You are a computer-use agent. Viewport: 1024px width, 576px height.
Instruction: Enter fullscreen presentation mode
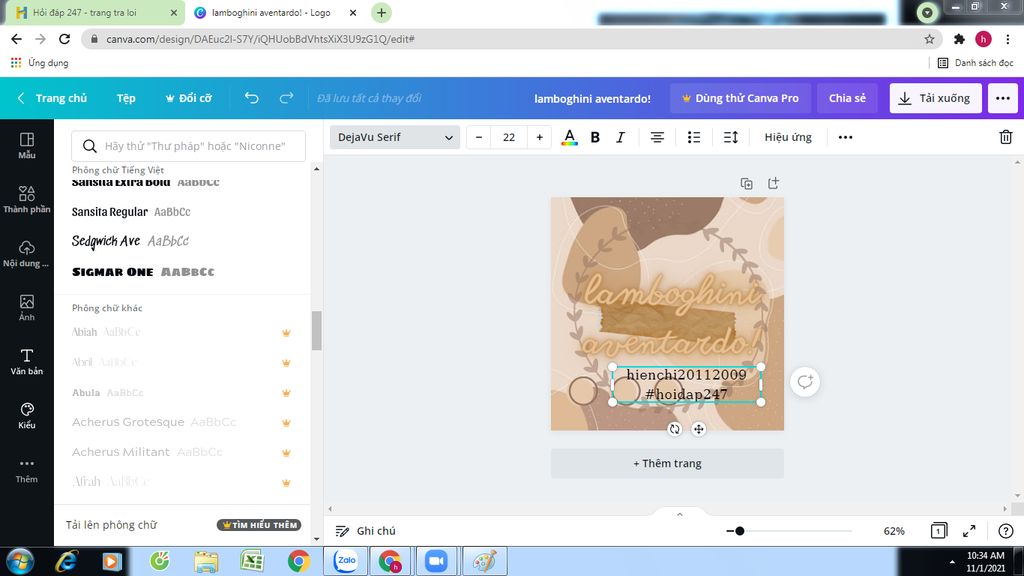coord(969,531)
